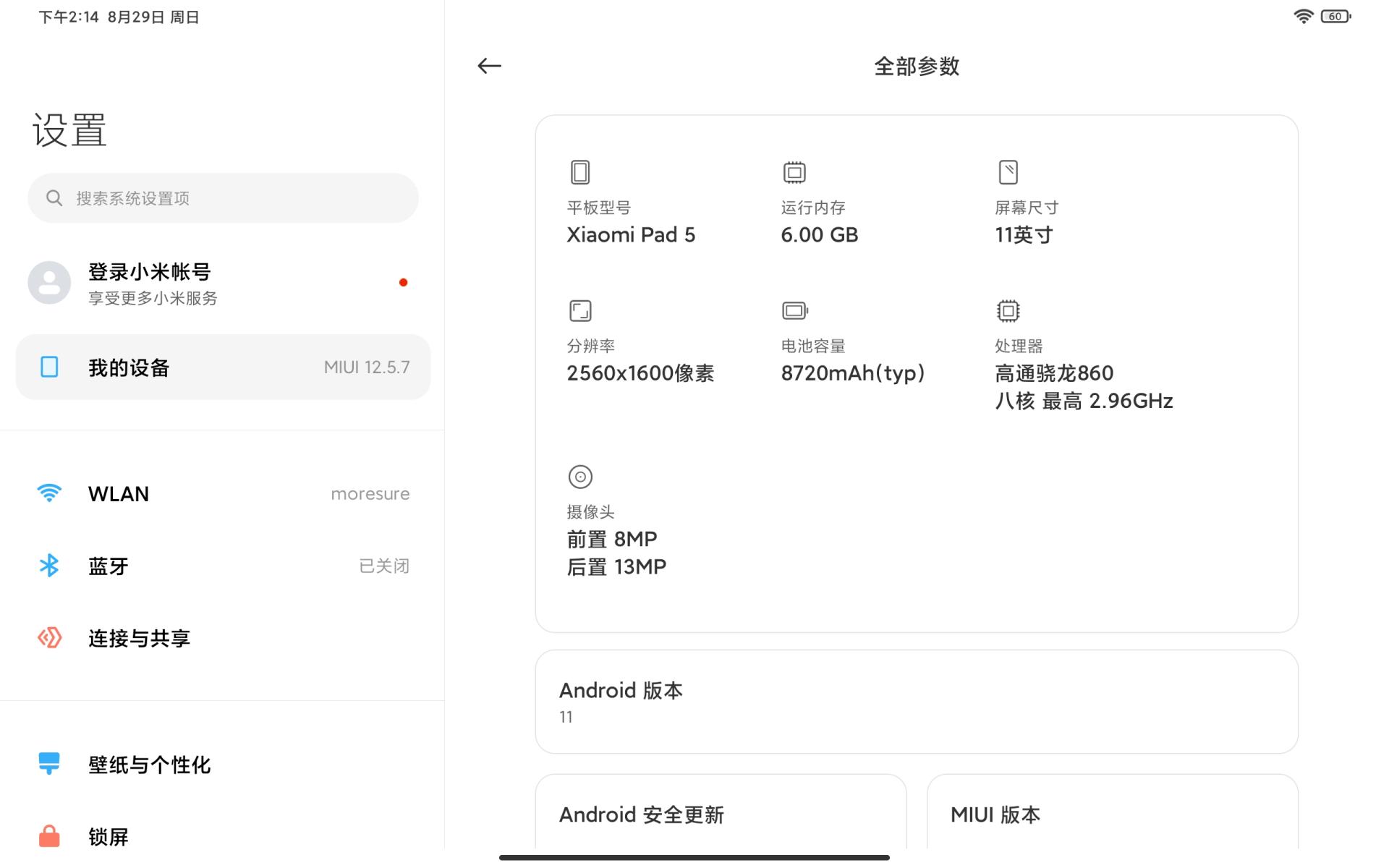Open 登录小米帐号 account entry
Viewport: 1389px width, 868px height.
(x=217, y=283)
